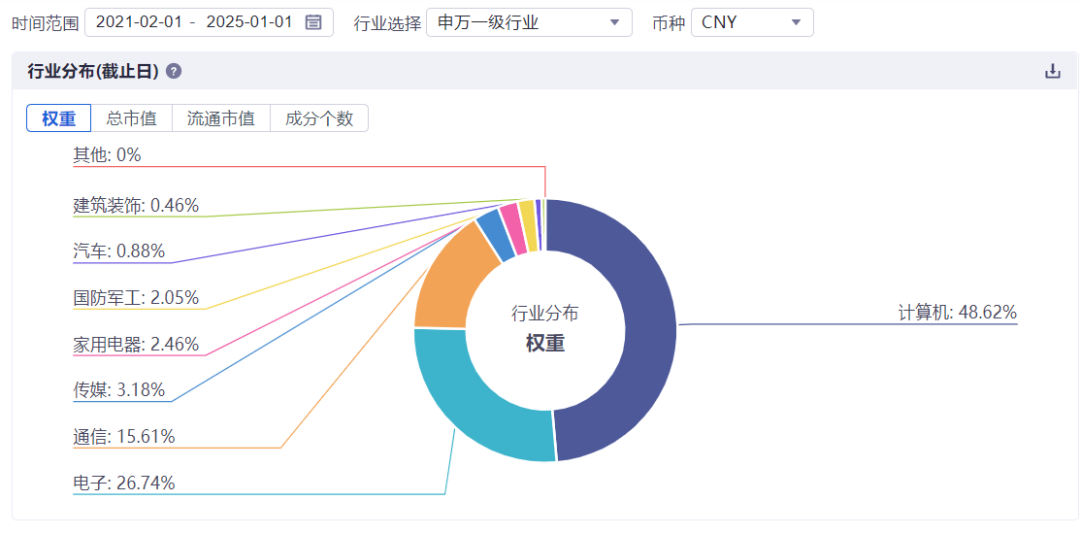Switch to the 流通市值 tab
This screenshot has width=1080, height=534.
click(x=221, y=118)
